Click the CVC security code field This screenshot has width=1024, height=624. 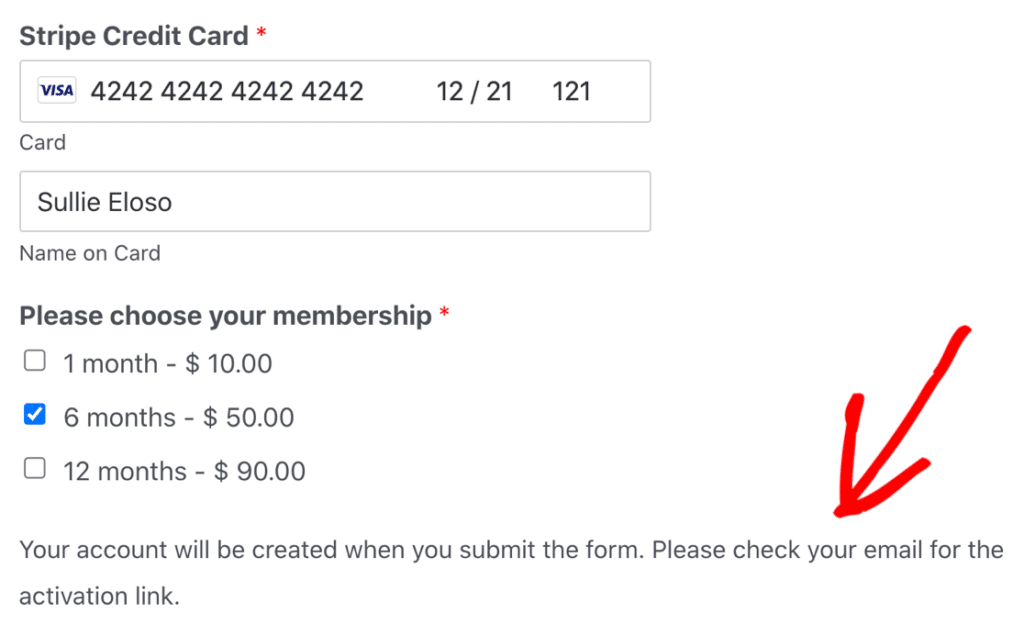tap(570, 90)
